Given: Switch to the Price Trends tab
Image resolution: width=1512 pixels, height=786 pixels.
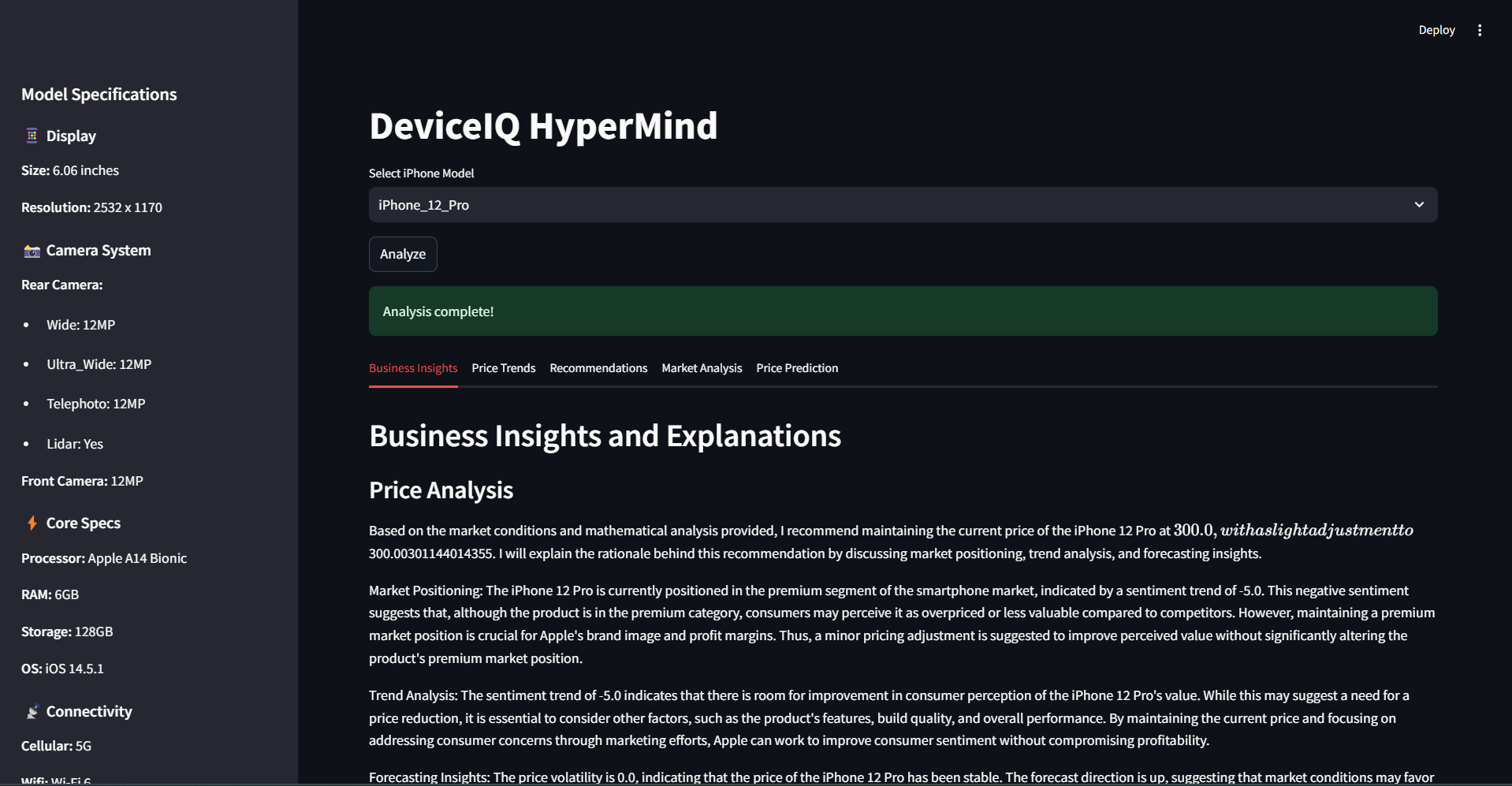Looking at the screenshot, I should pos(504,368).
